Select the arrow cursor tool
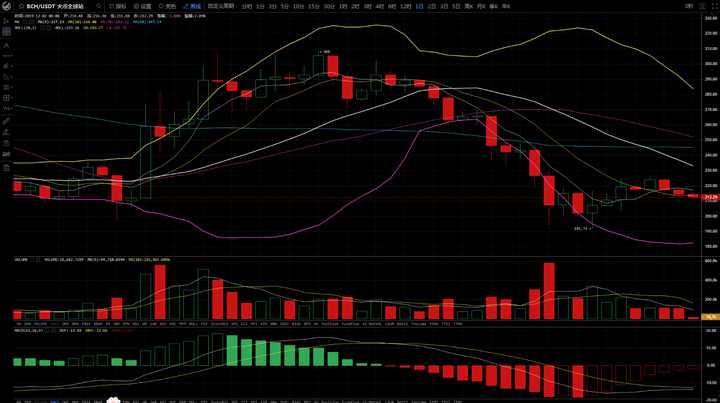 pyautogui.click(x=6, y=21)
